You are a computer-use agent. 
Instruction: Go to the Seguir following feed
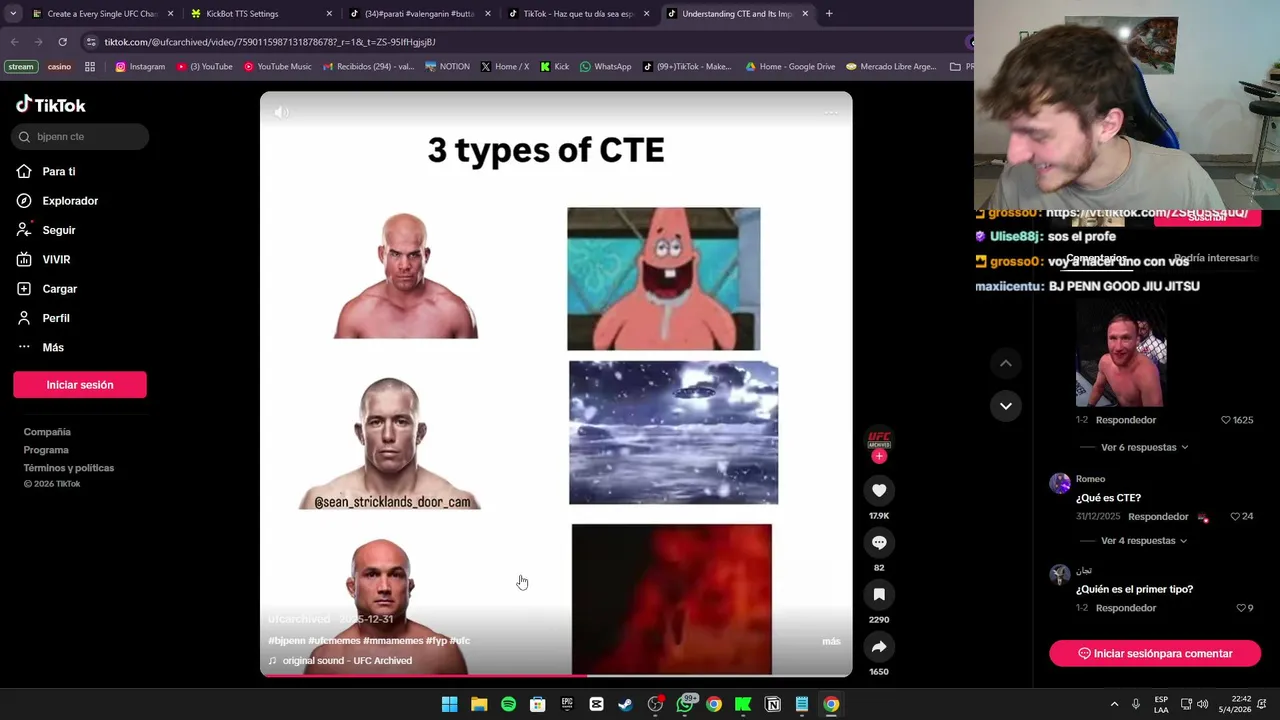tap(47, 230)
